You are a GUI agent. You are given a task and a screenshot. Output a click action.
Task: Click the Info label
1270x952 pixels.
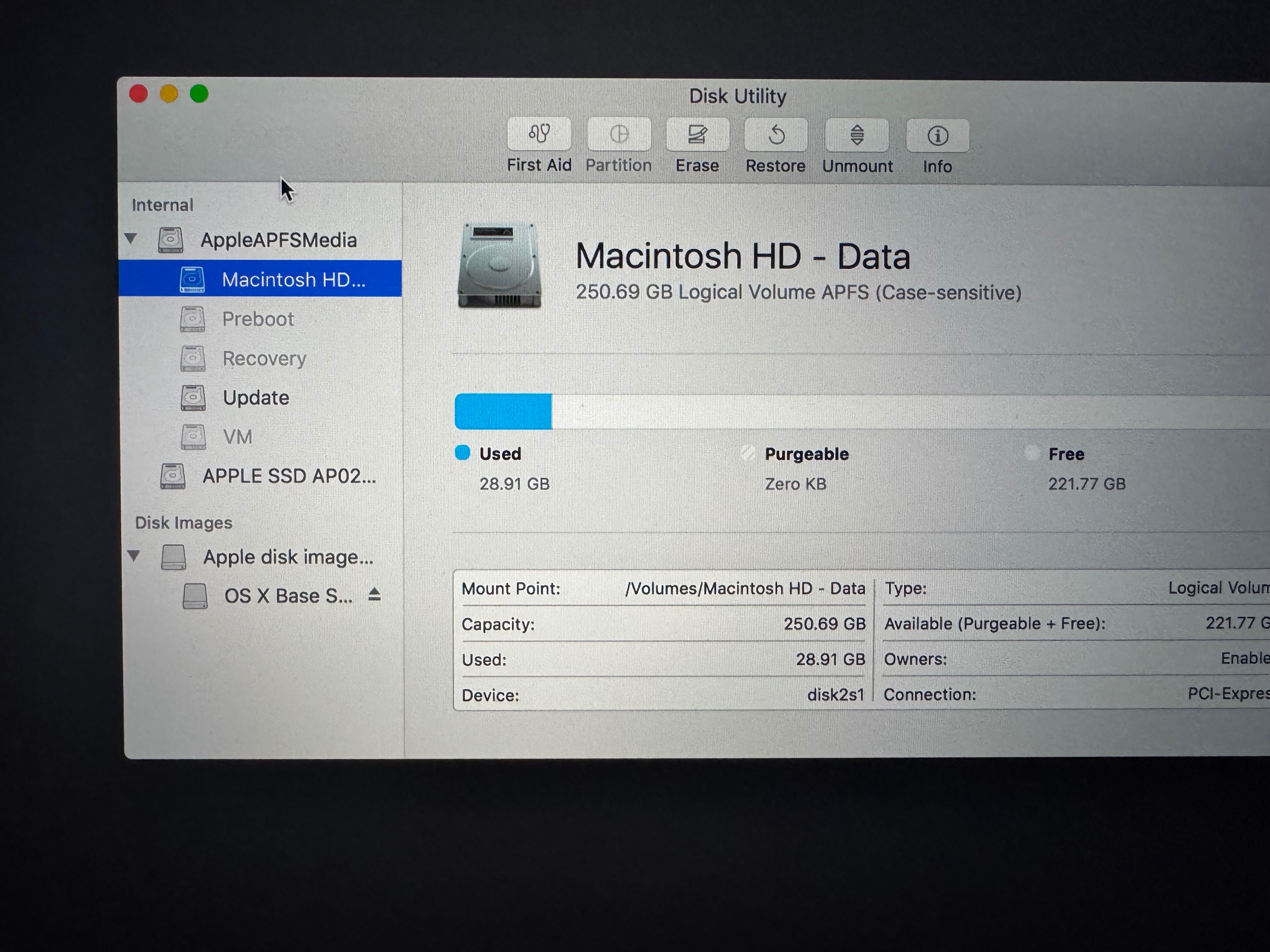[x=938, y=167]
